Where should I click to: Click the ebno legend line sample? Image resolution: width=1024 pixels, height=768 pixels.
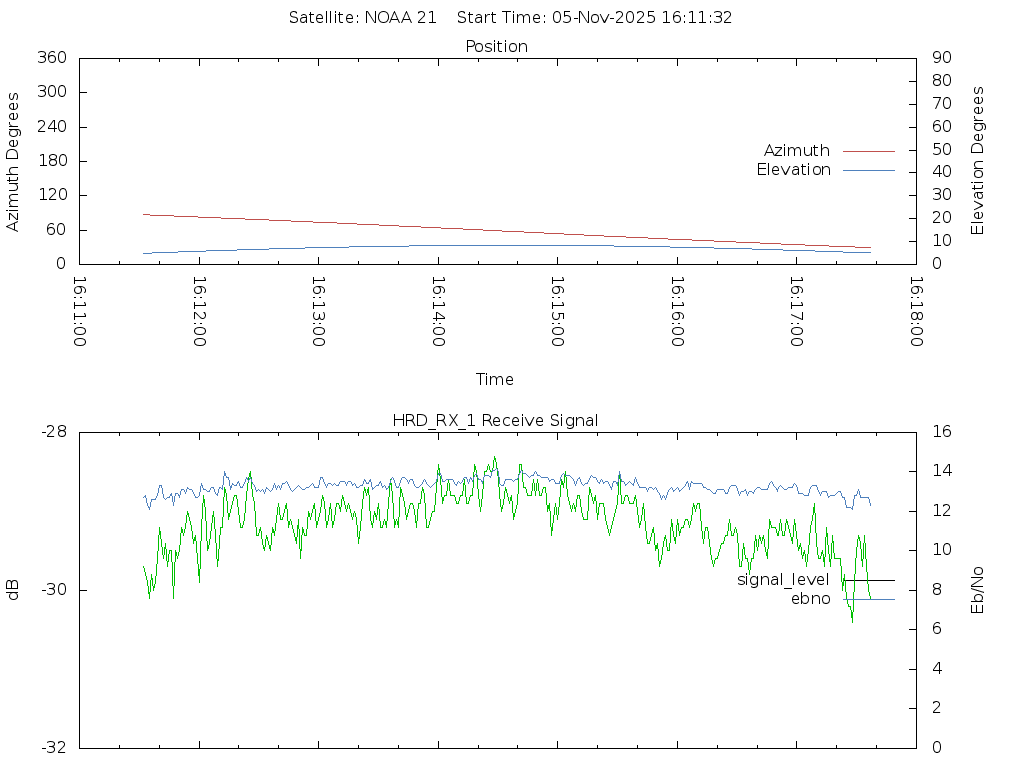[x=868, y=599]
